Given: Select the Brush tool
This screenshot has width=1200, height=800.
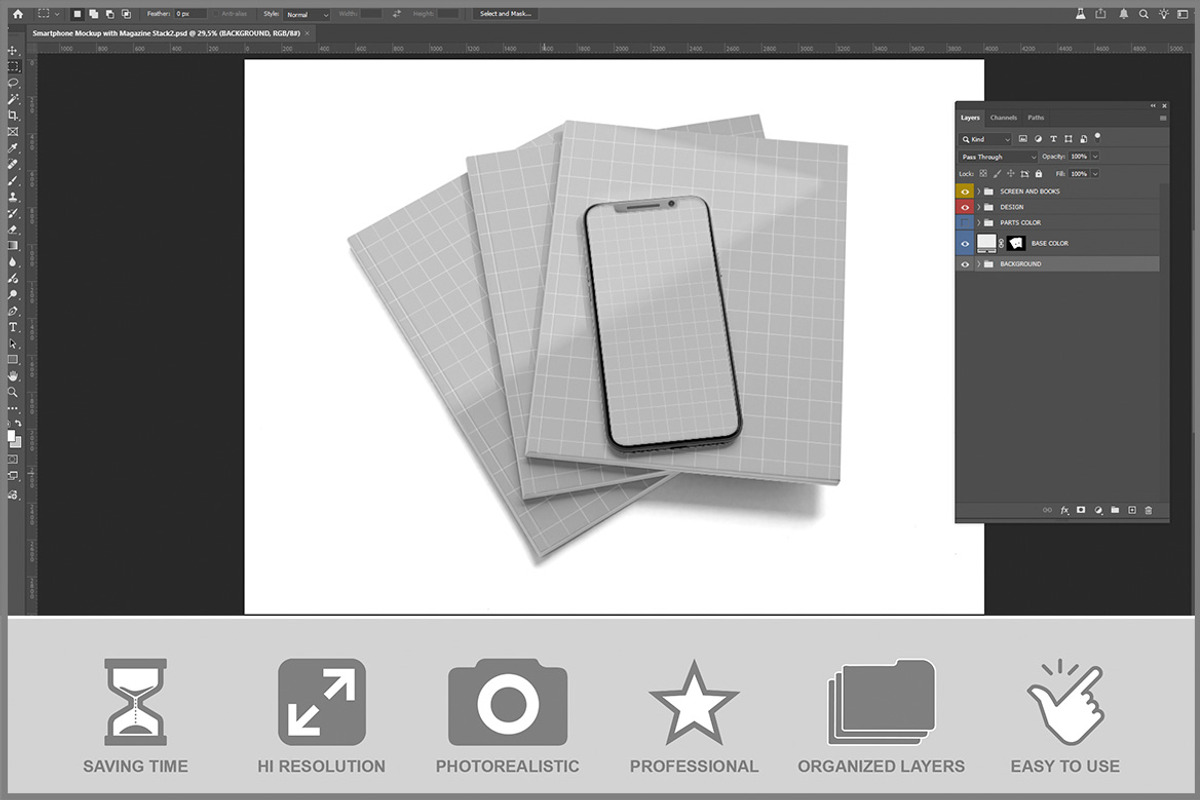Looking at the screenshot, I should tap(13, 180).
